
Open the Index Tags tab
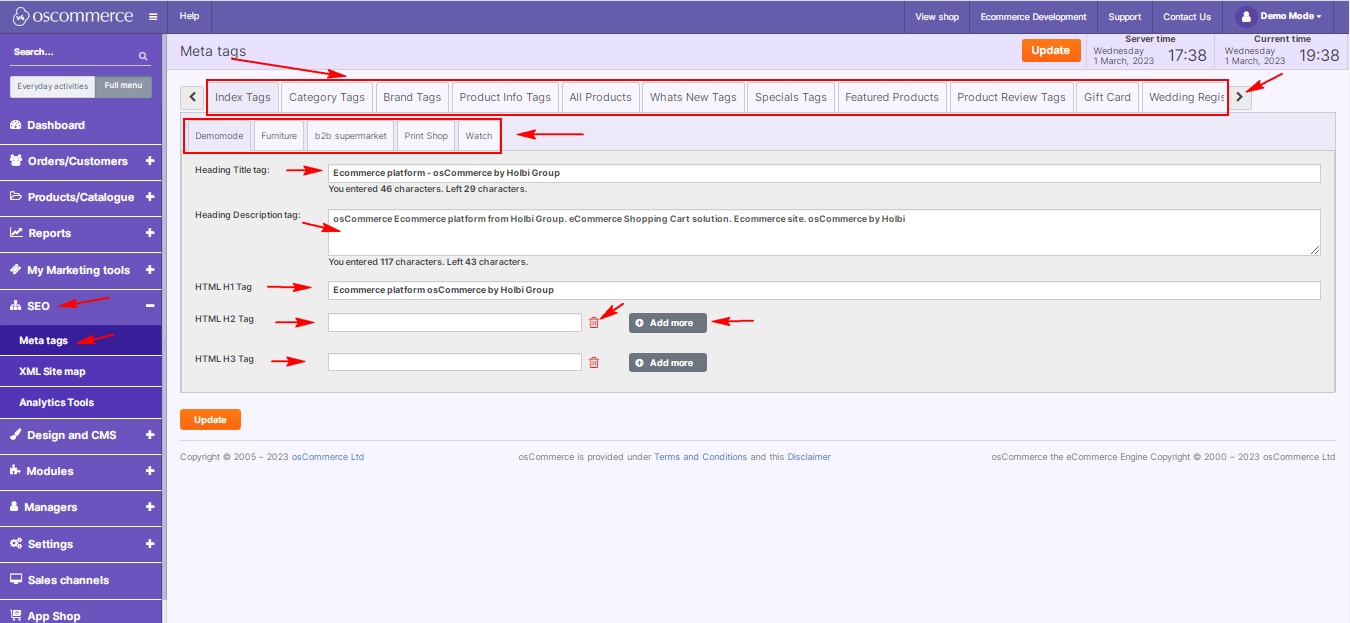243,97
